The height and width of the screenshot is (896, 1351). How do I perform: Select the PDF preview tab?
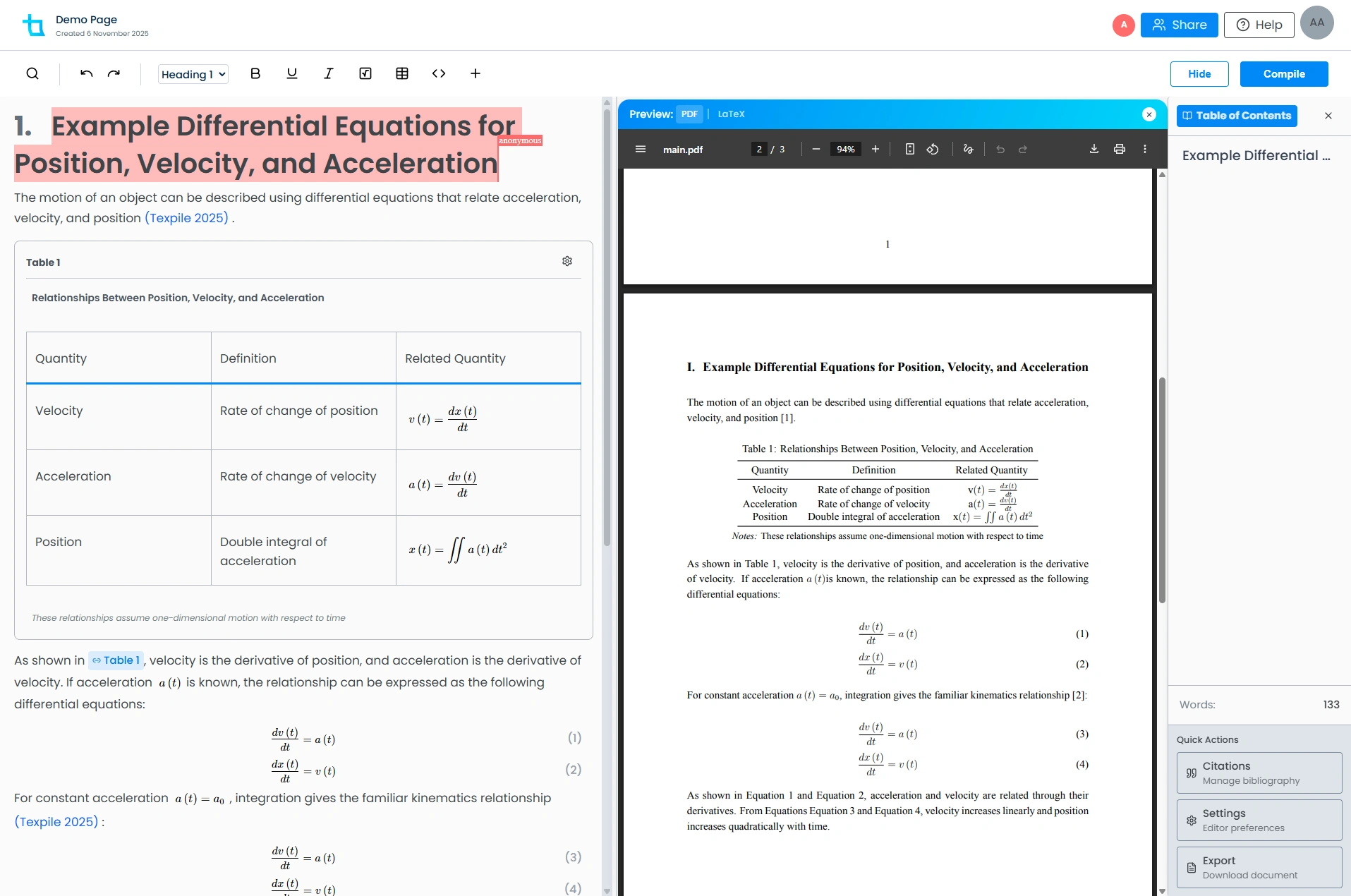point(689,114)
